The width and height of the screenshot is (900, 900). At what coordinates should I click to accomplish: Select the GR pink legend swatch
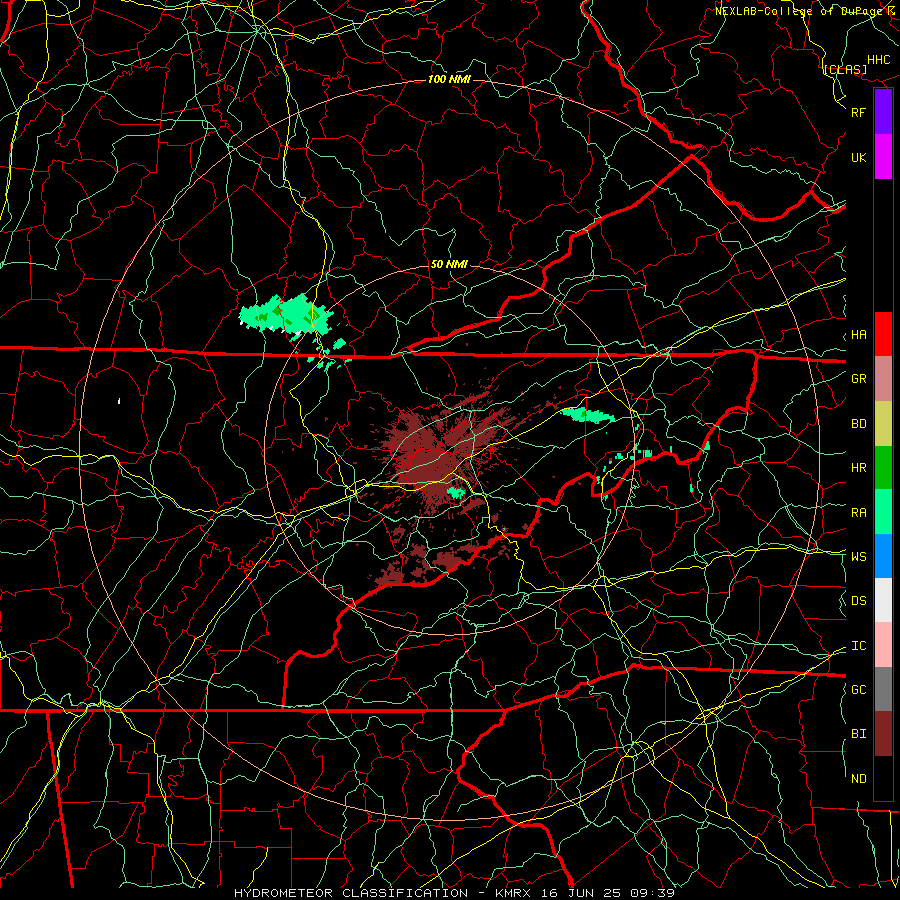883,379
